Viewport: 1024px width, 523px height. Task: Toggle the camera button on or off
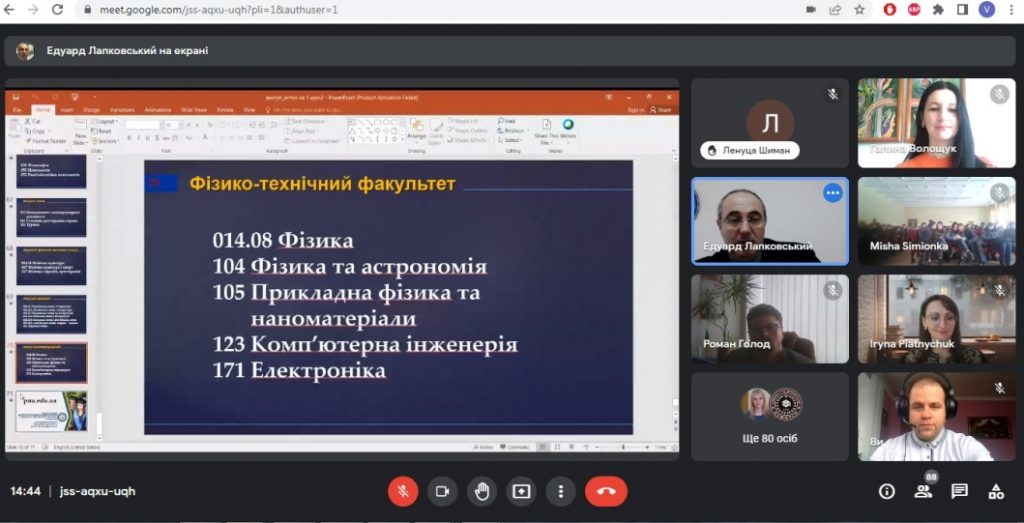(442, 492)
